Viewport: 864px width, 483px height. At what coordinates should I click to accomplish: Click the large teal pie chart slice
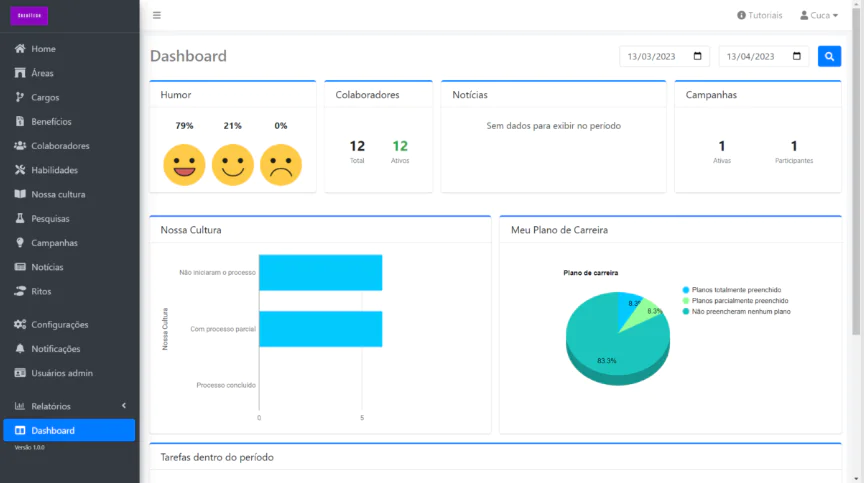600,345
